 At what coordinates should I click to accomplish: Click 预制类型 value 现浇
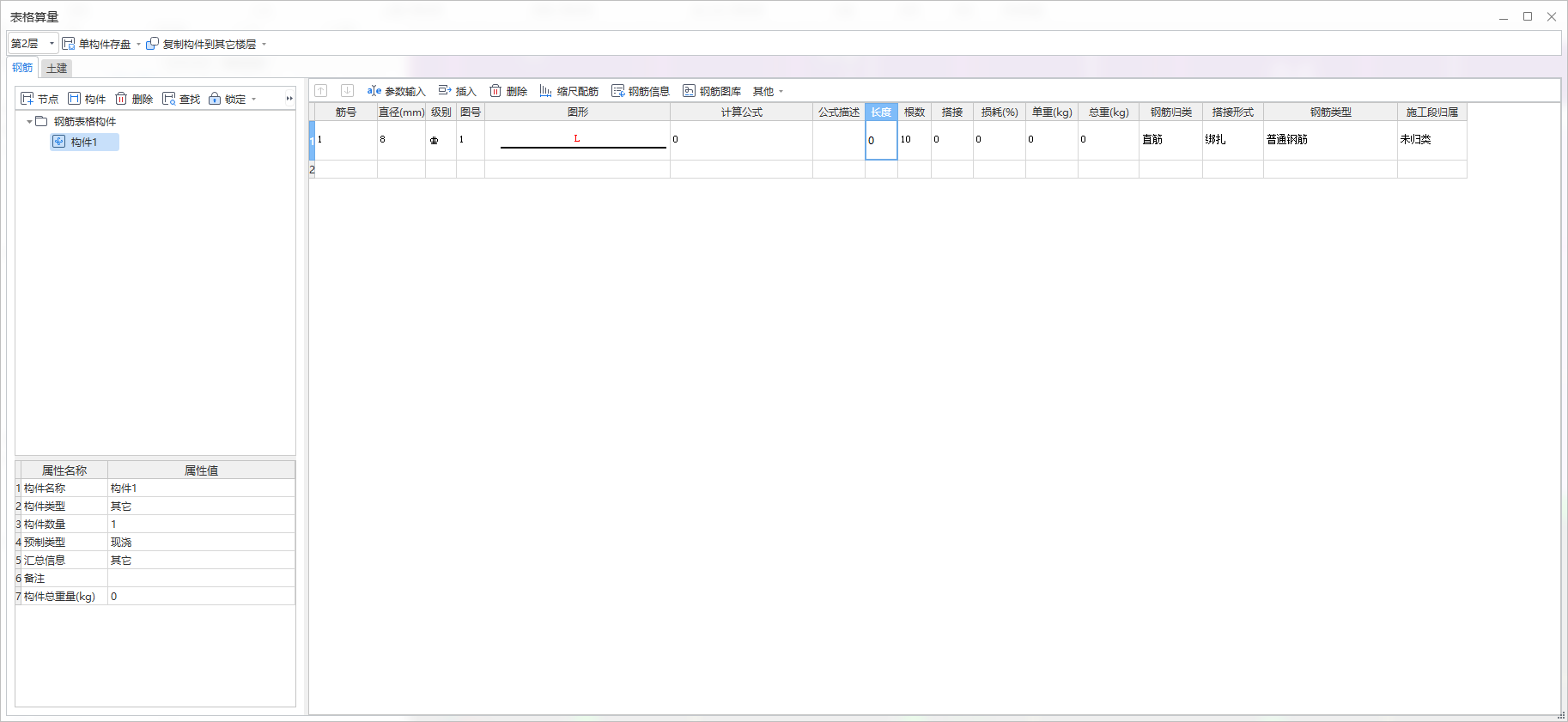tap(201, 543)
